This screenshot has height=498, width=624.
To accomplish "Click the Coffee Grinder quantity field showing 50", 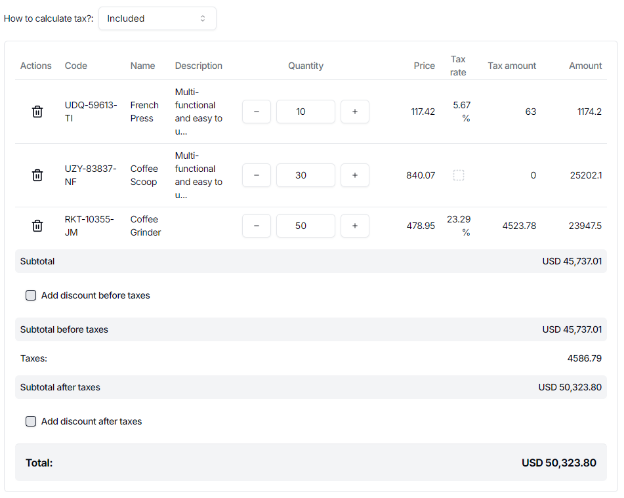I will 305,226.
